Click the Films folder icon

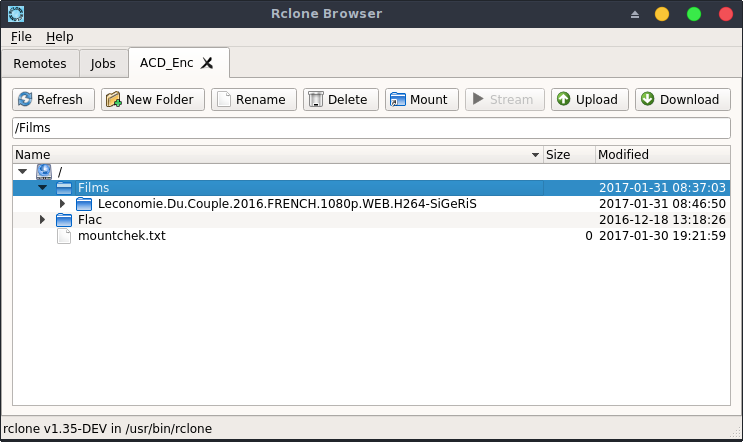[64, 188]
